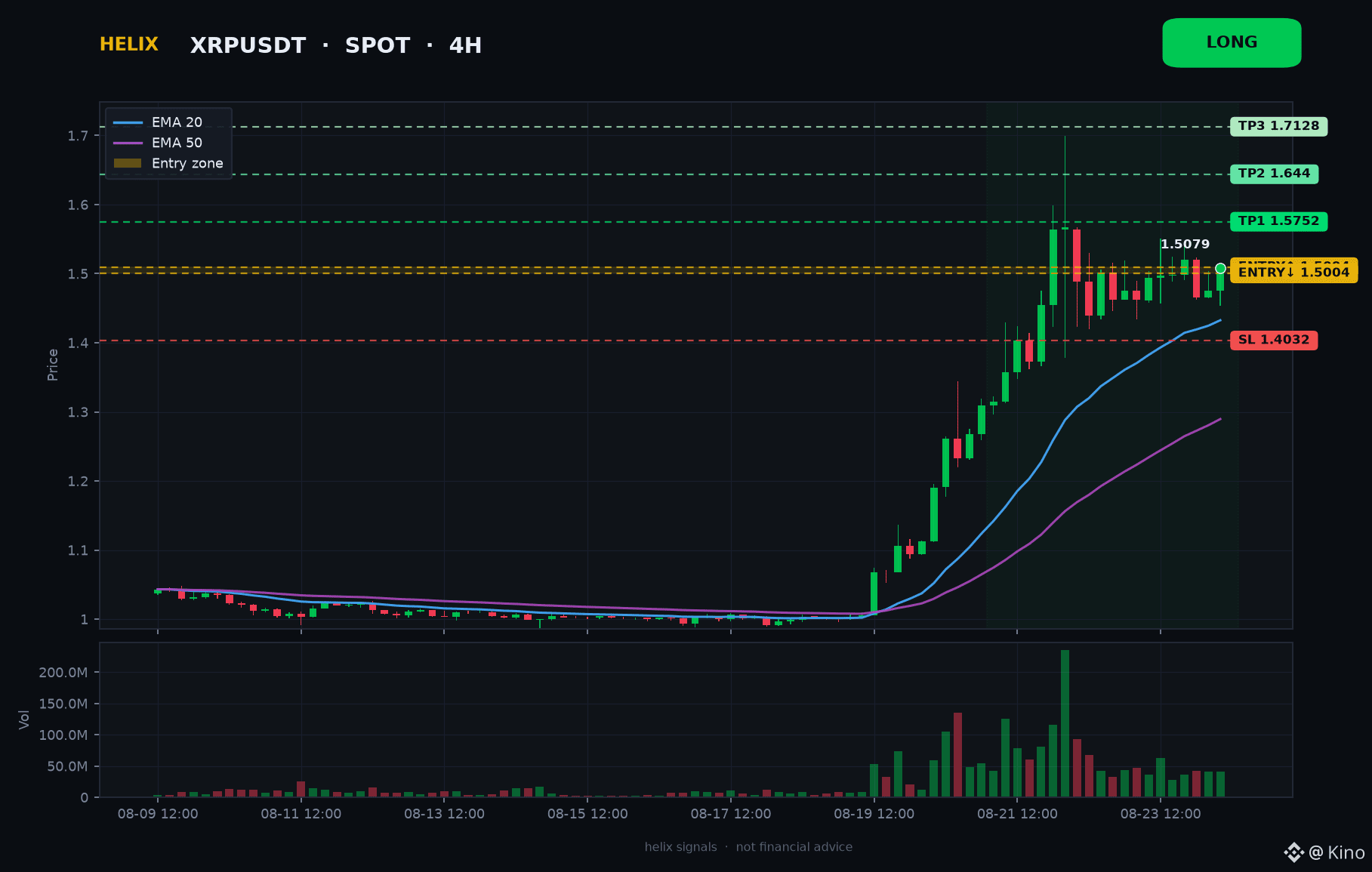Click the 08-23 12:00 axis label
This screenshot has width=1372, height=872.
[x=1161, y=814]
